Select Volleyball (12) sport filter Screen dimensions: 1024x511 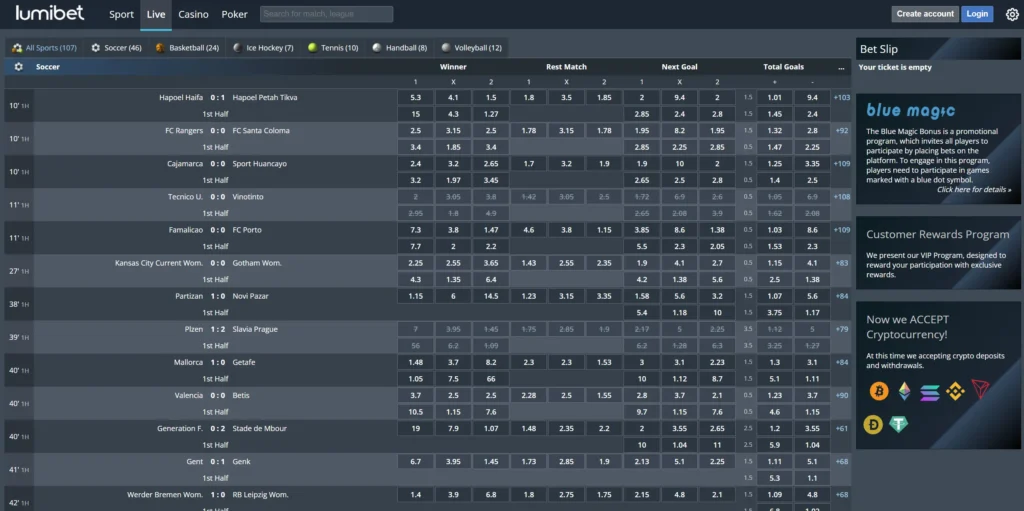(472, 48)
